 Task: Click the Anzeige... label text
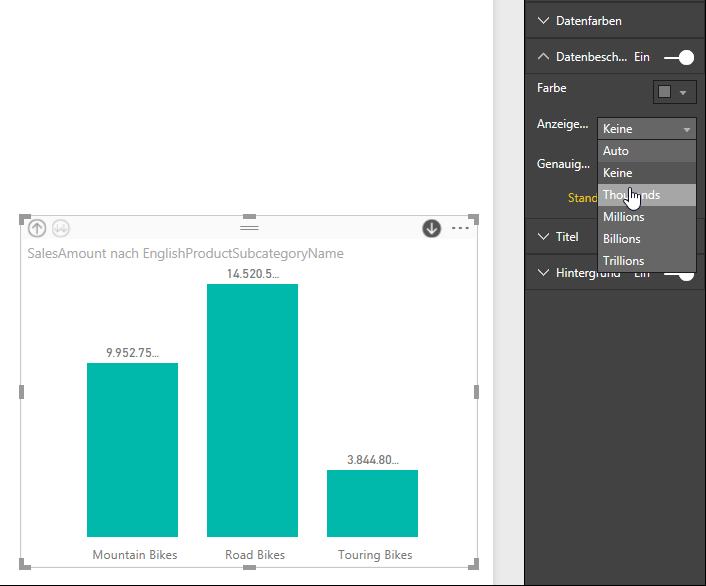tap(562, 124)
